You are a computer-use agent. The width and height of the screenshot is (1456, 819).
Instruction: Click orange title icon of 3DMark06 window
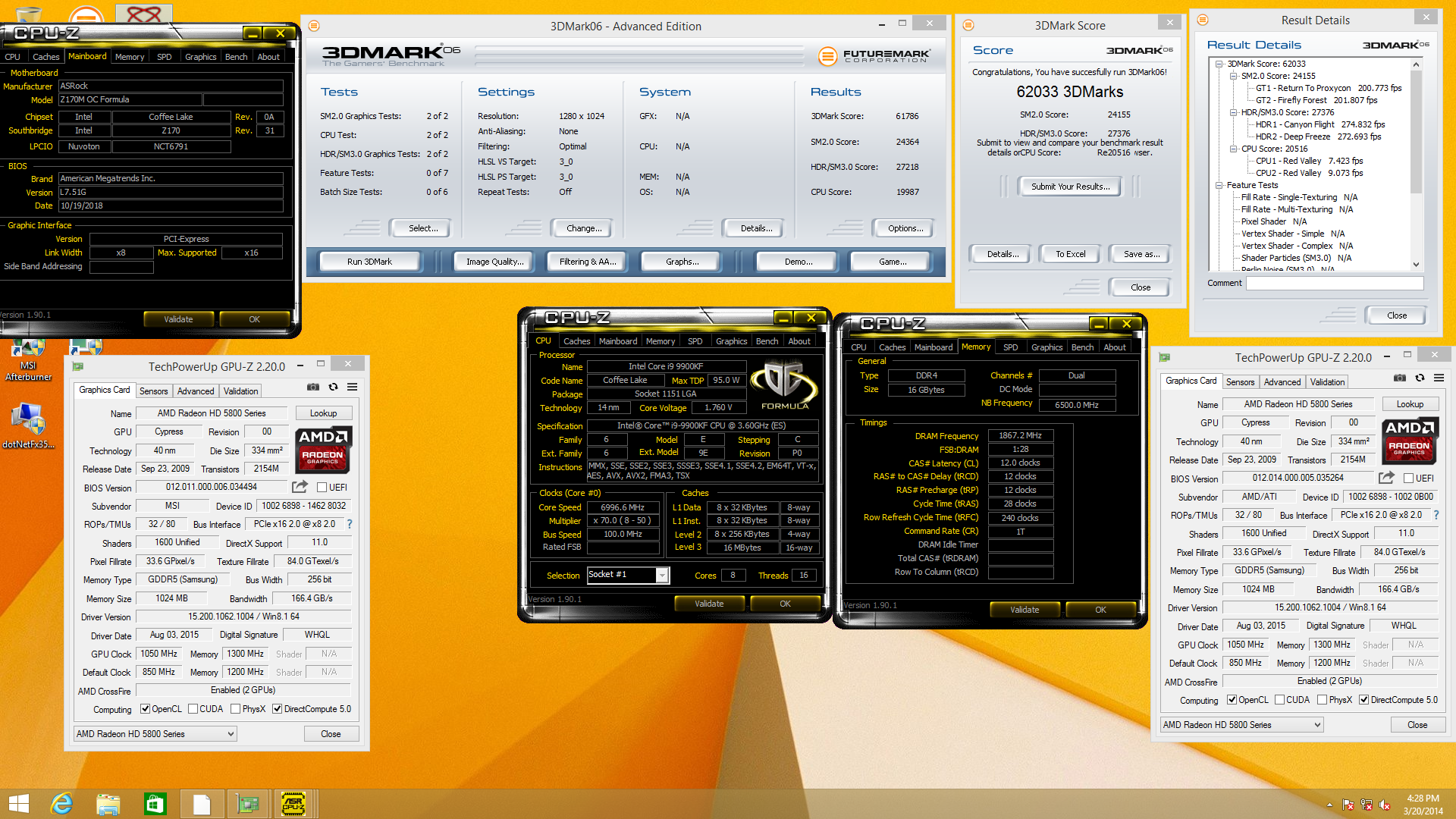pos(314,26)
